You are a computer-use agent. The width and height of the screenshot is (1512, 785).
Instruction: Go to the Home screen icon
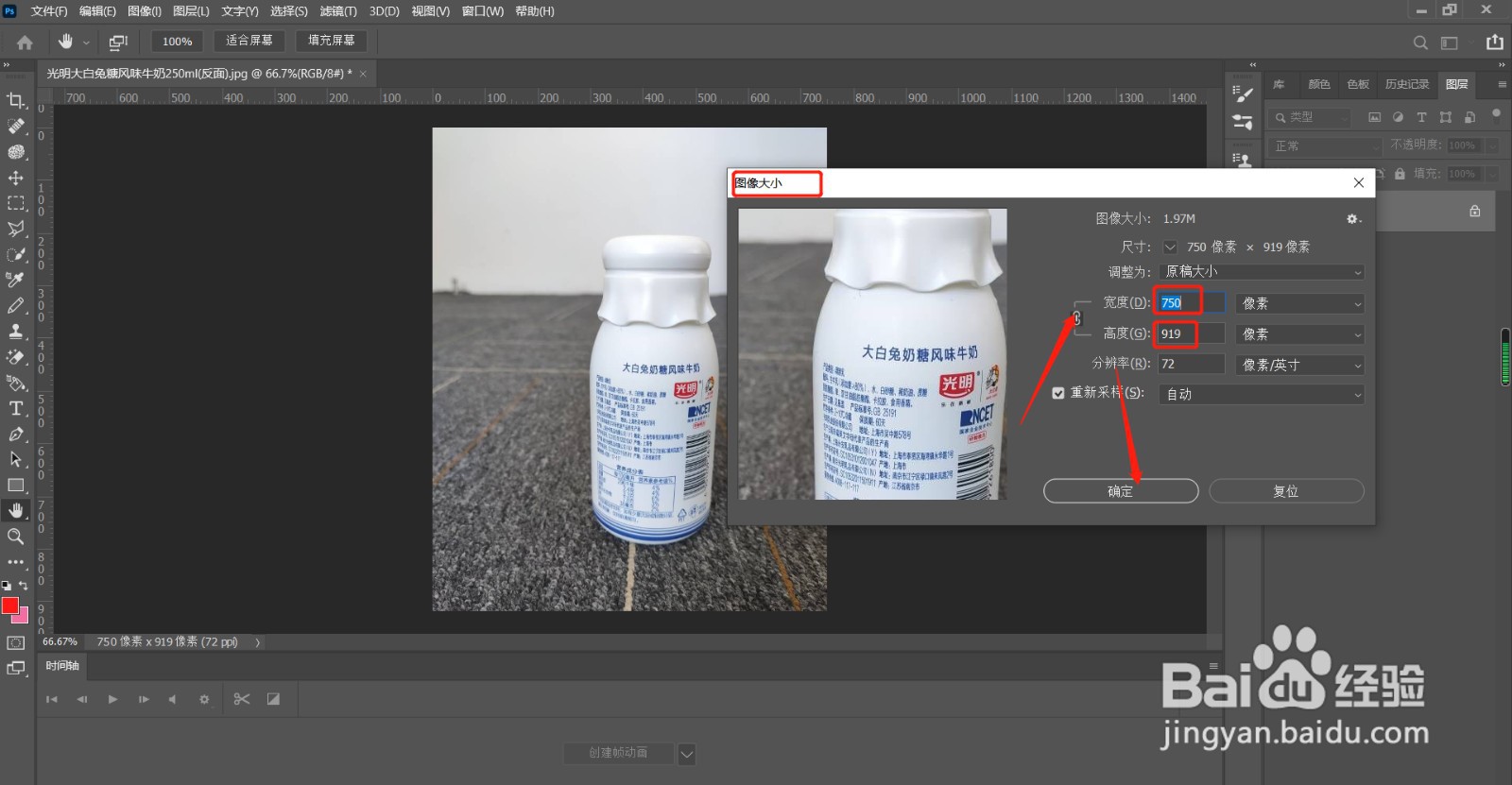click(25, 42)
